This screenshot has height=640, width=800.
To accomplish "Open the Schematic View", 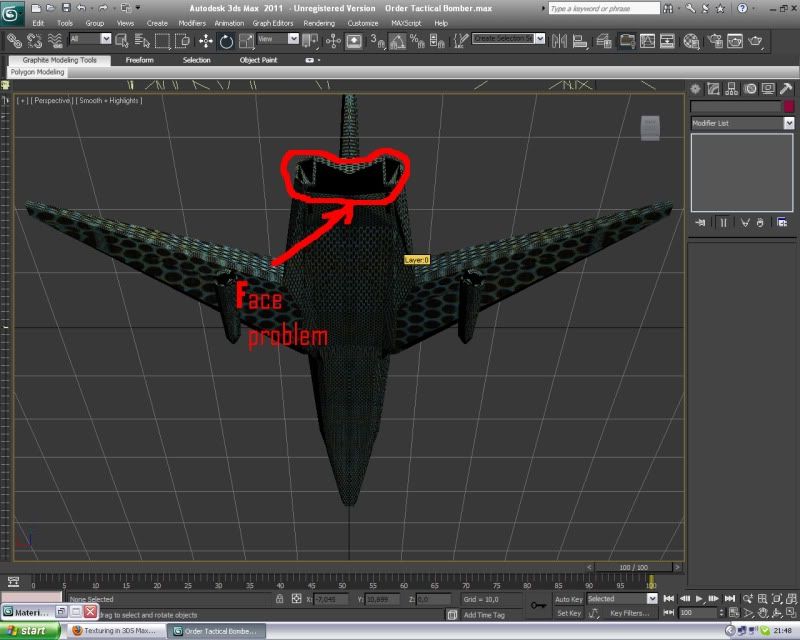I will tap(667, 41).
